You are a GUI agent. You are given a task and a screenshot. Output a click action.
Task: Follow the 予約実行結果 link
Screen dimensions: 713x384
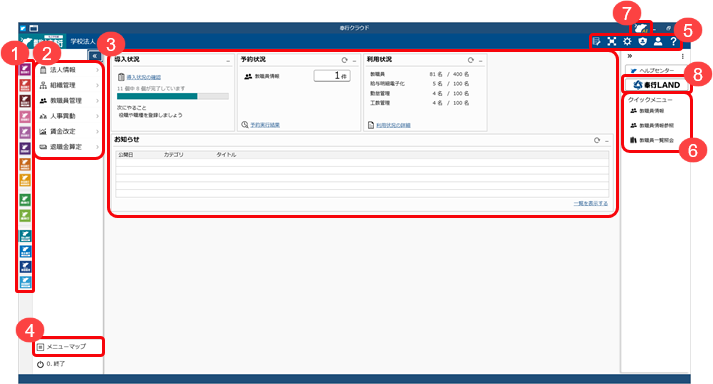click(x=265, y=125)
